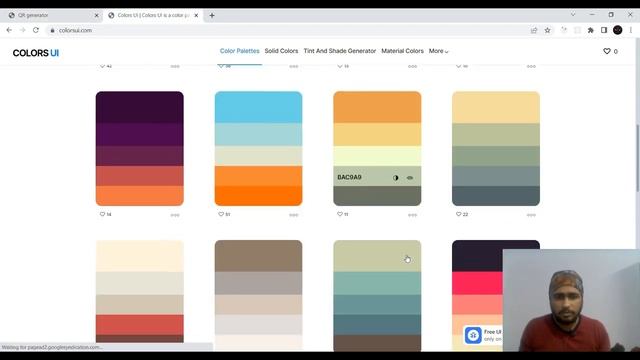Image resolution: width=640 pixels, height=360 pixels.
Task: Pick the red stripe in cream palette
Action: click(140, 325)
